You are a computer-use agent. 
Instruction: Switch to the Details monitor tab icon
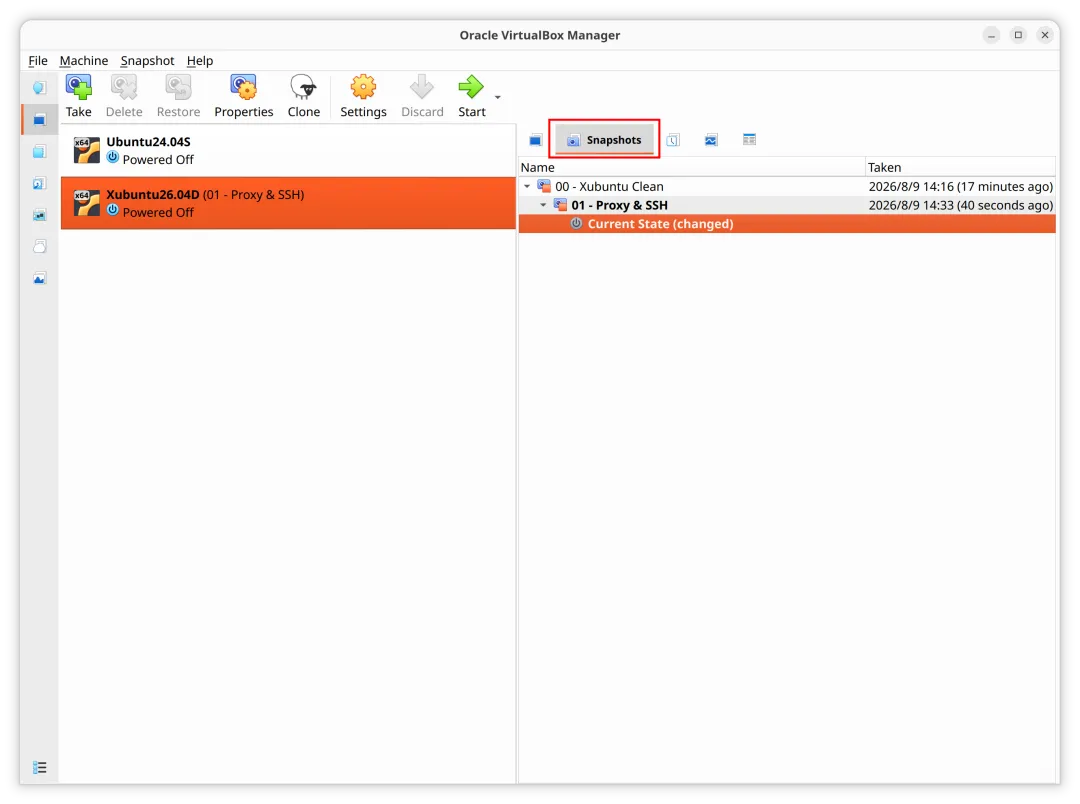coord(535,141)
